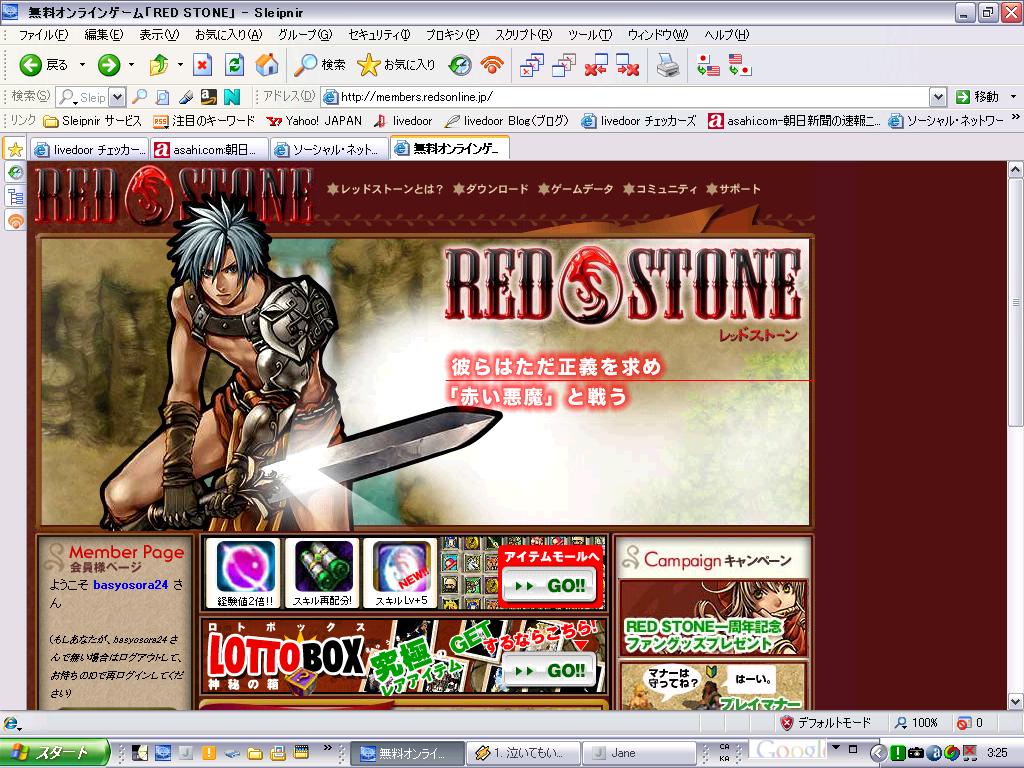Expand the back button history dropdown arrow

[x=82, y=65]
